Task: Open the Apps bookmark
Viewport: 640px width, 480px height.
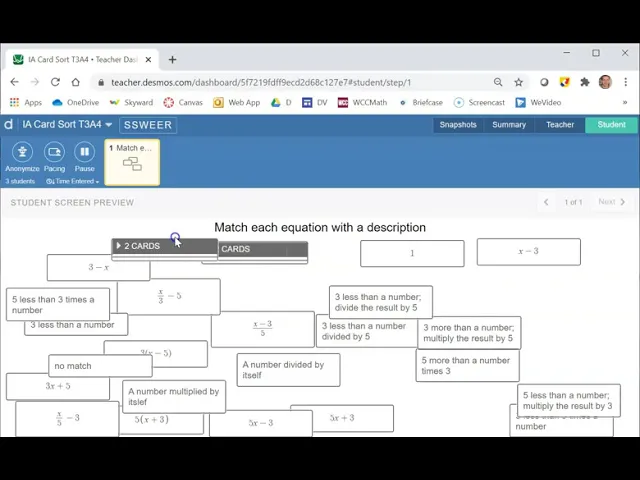Action: pyautogui.click(x=26, y=102)
